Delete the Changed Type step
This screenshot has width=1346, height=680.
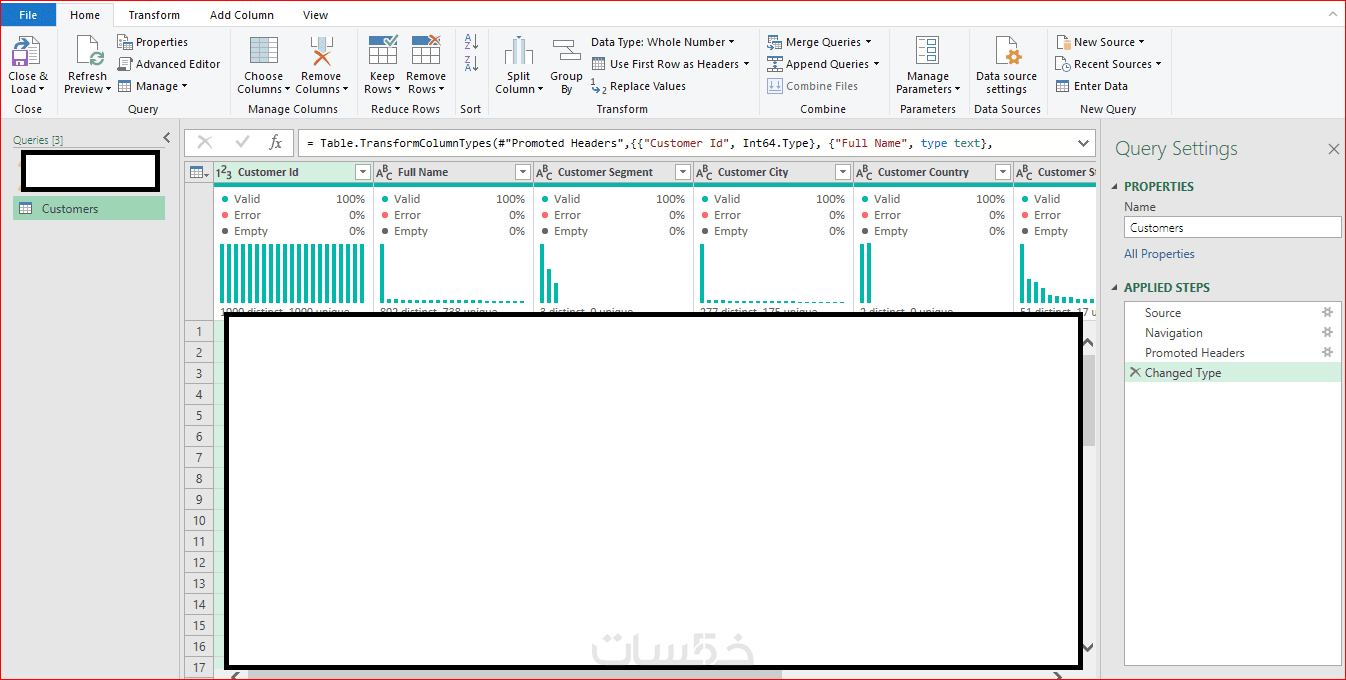tap(1134, 372)
